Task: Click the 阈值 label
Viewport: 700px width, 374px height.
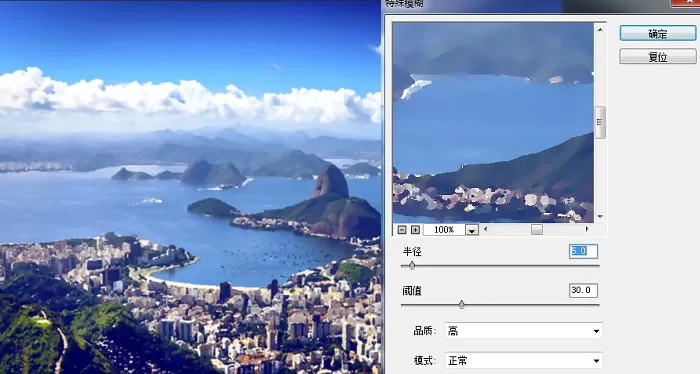Action: click(412, 291)
